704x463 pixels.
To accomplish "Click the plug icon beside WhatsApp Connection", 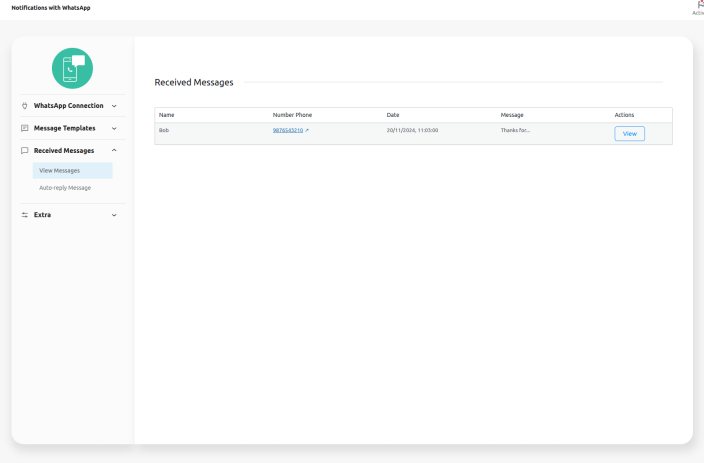I will (25, 106).
